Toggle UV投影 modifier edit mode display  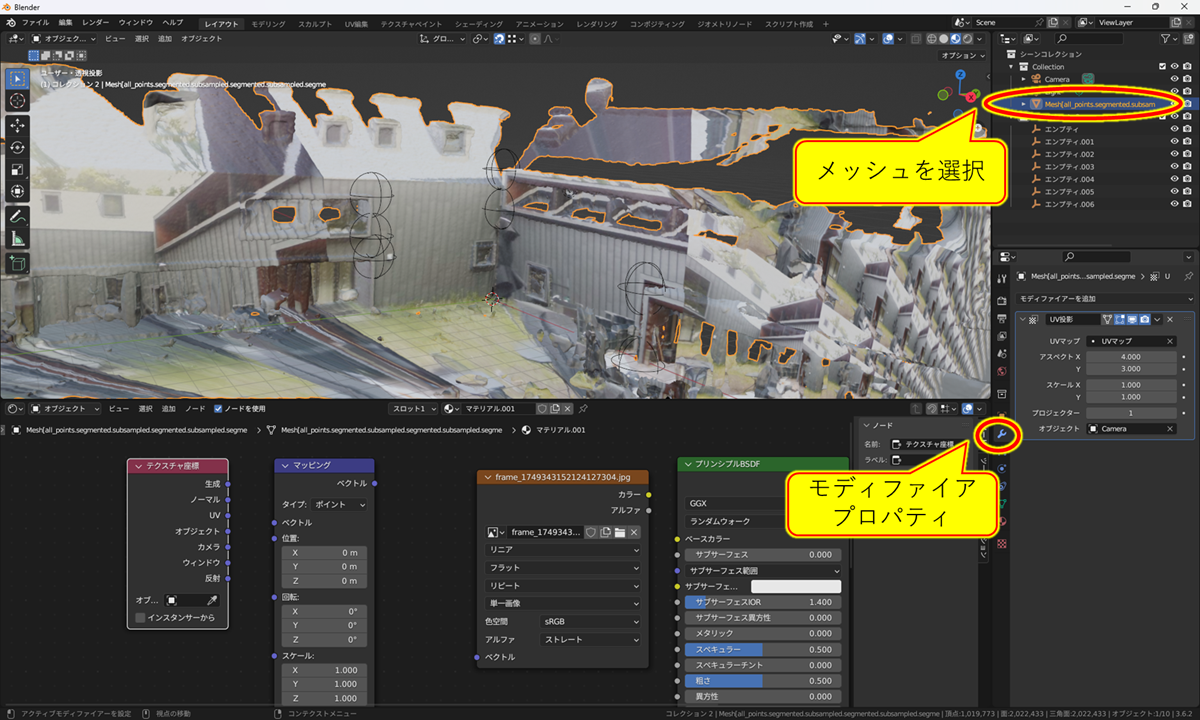[1120, 319]
